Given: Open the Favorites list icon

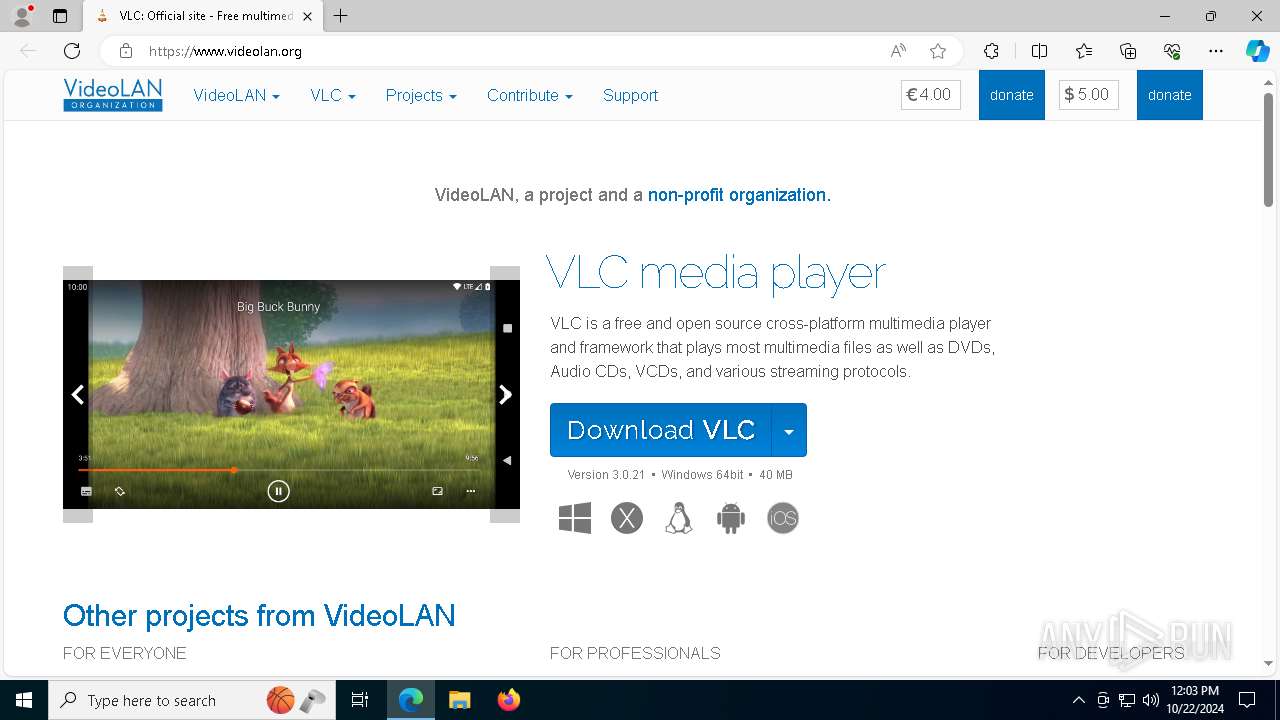Looking at the screenshot, I should click(x=1084, y=51).
